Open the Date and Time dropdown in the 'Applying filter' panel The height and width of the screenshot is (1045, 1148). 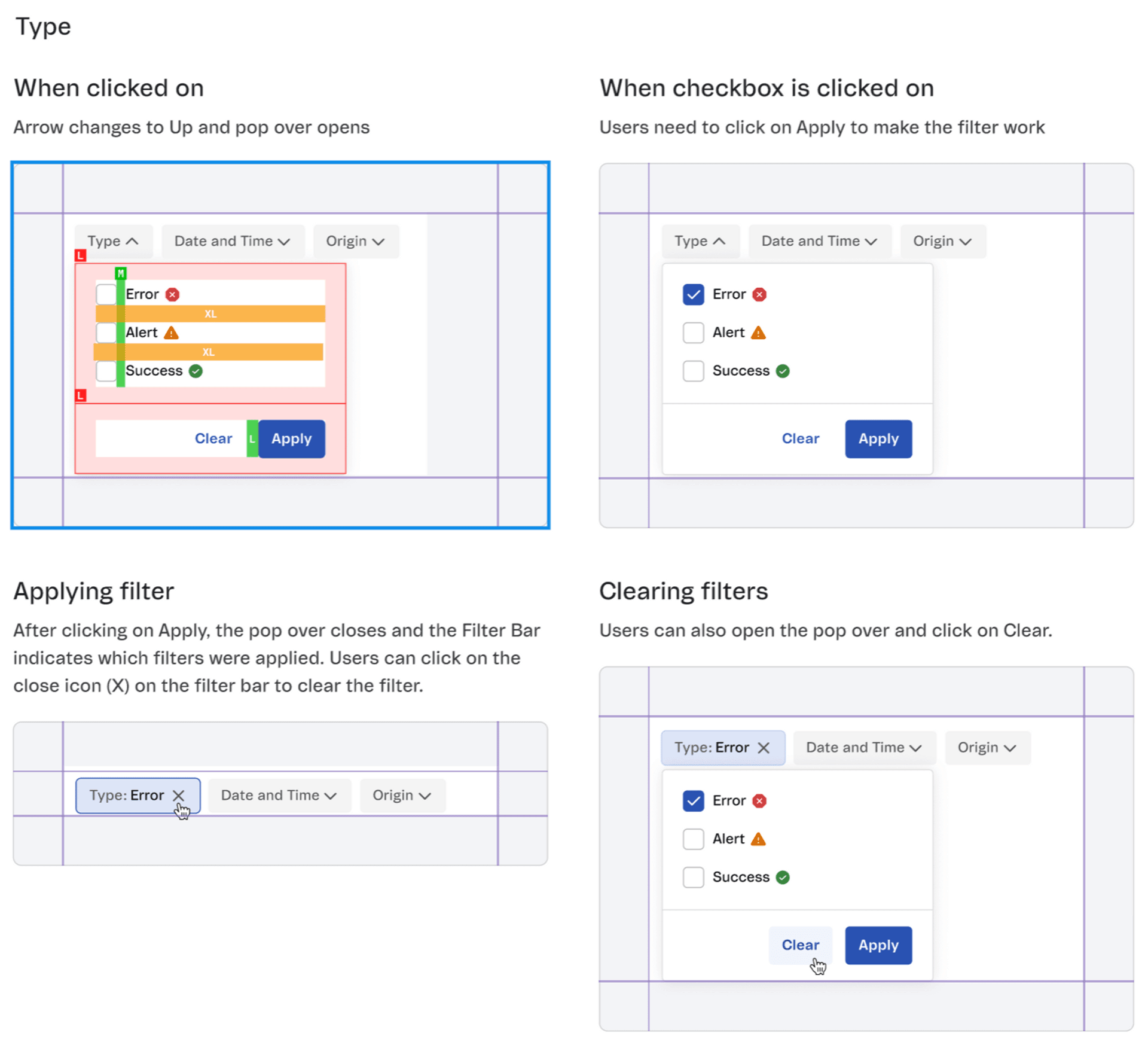279,795
